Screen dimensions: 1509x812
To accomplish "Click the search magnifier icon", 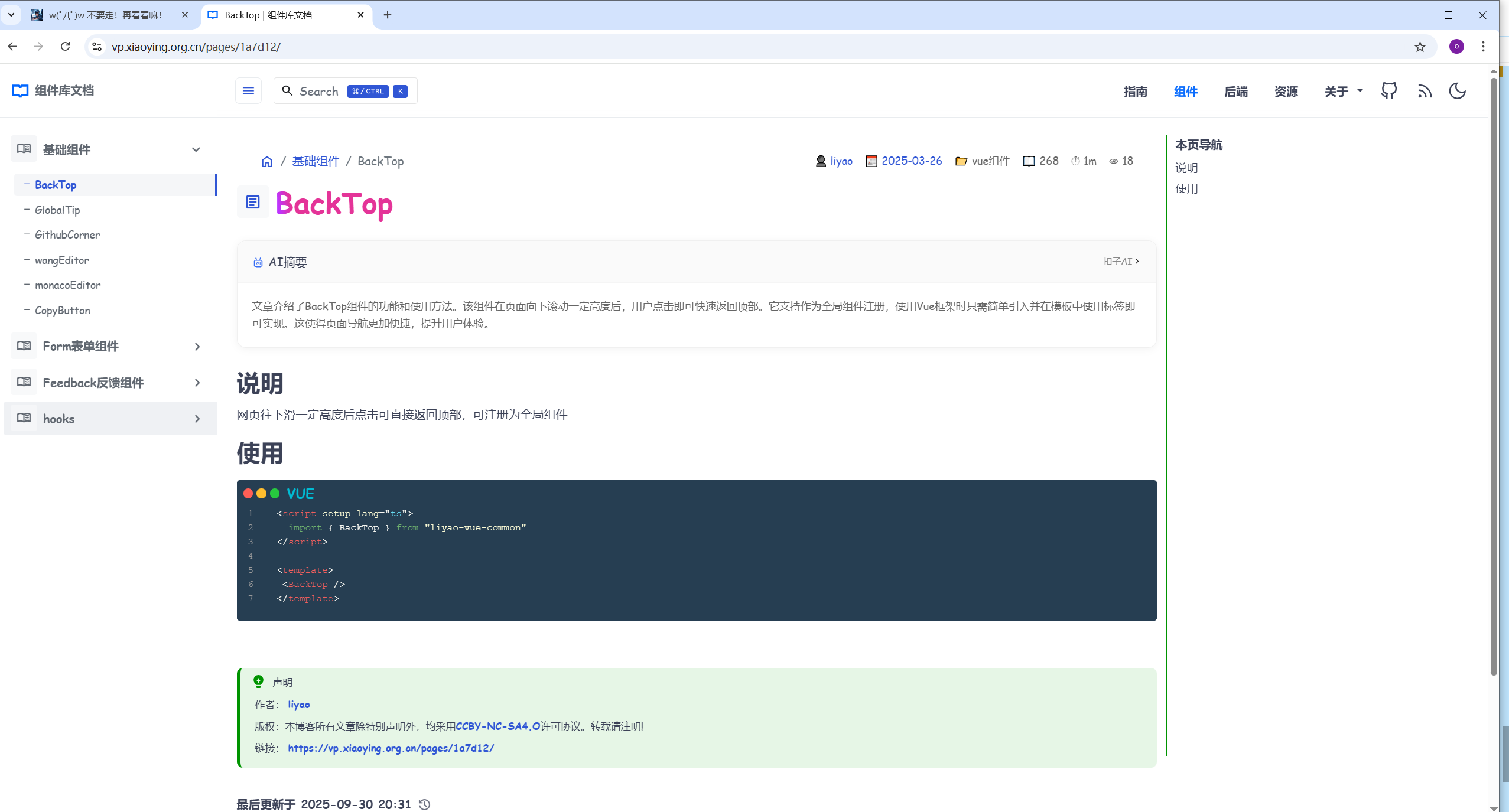I will click(x=288, y=91).
